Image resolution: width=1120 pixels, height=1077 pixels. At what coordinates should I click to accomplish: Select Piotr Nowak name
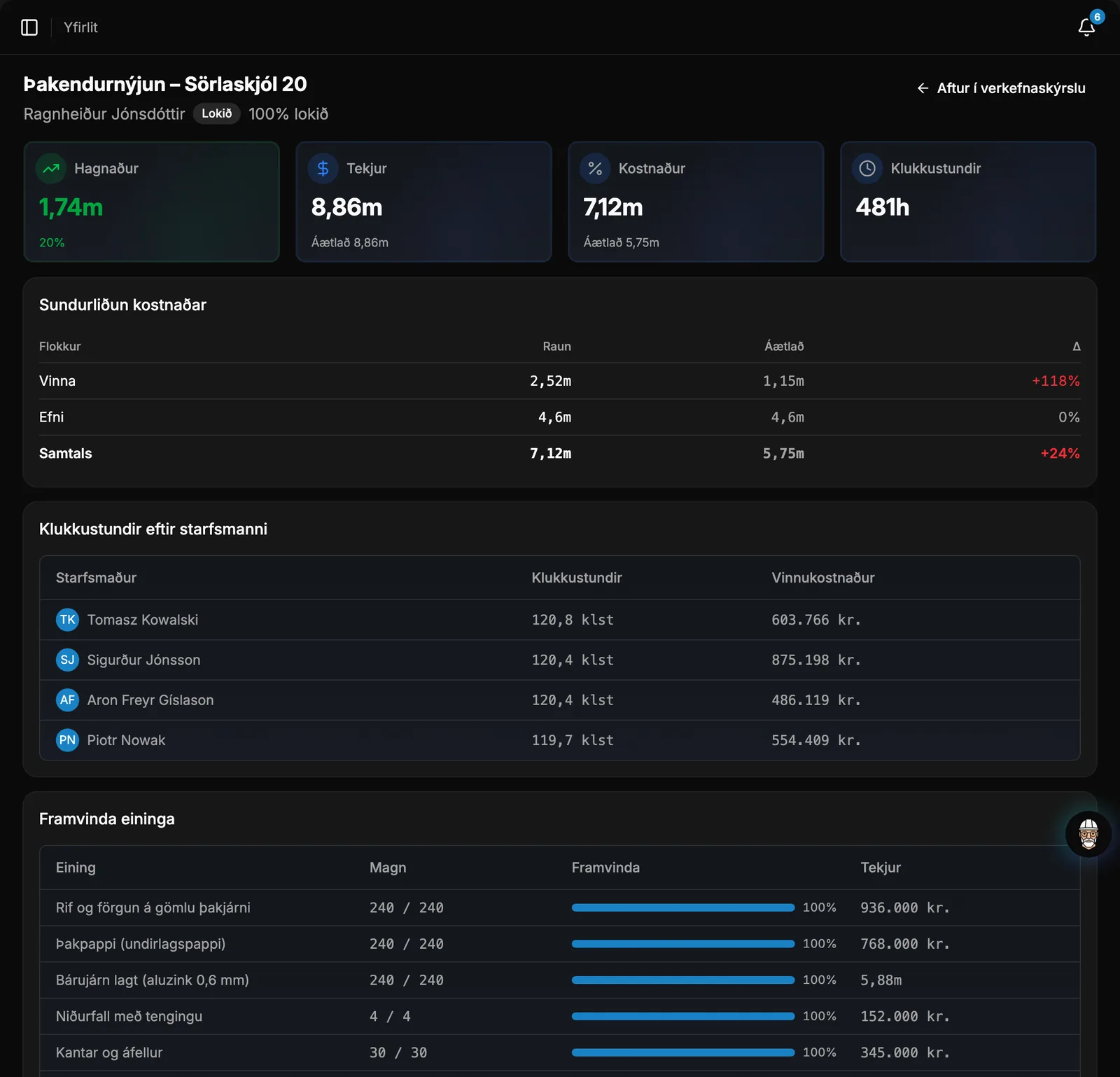pos(126,740)
